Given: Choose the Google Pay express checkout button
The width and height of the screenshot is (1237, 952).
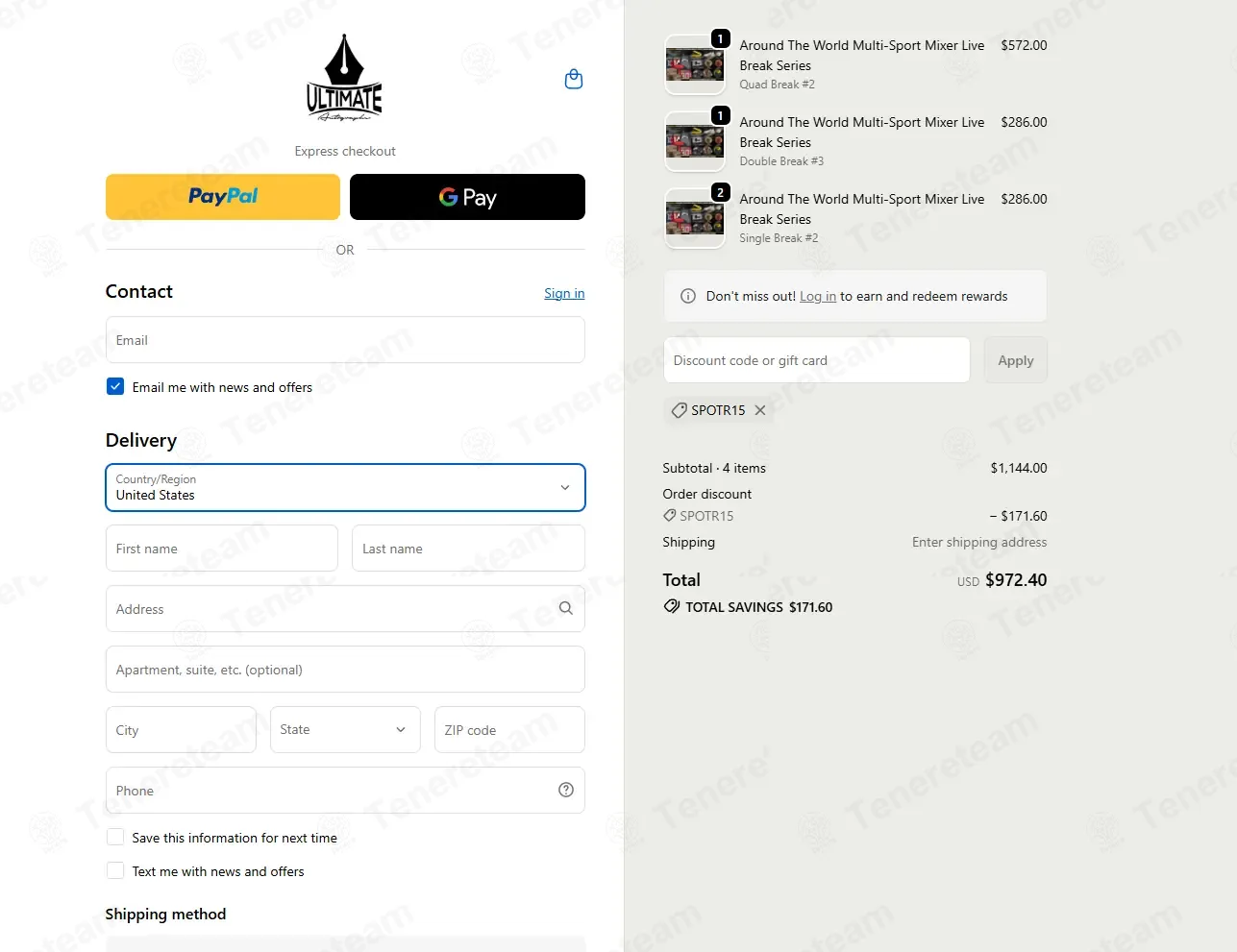Looking at the screenshot, I should click(467, 197).
